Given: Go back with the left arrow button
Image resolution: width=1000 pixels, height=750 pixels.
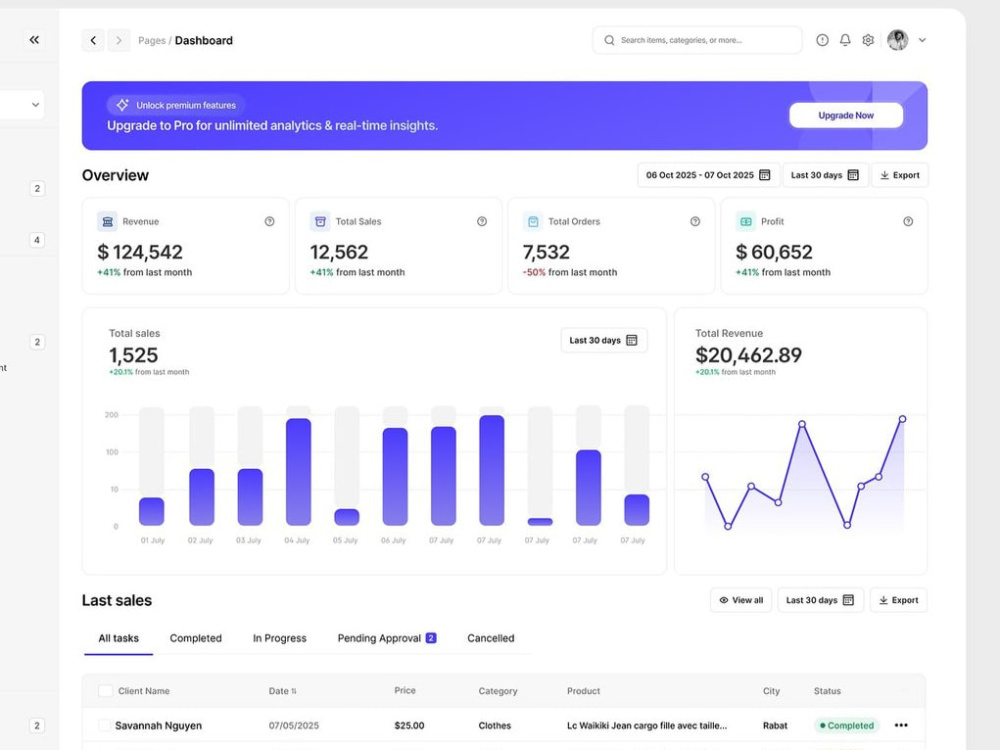Looking at the screenshot, I should click(93, 40).
